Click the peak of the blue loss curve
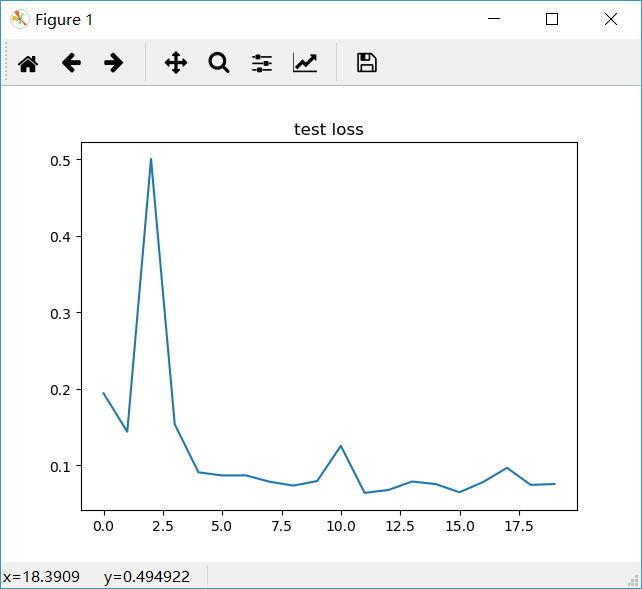The image size is (642, 589). tap(151, 159)
